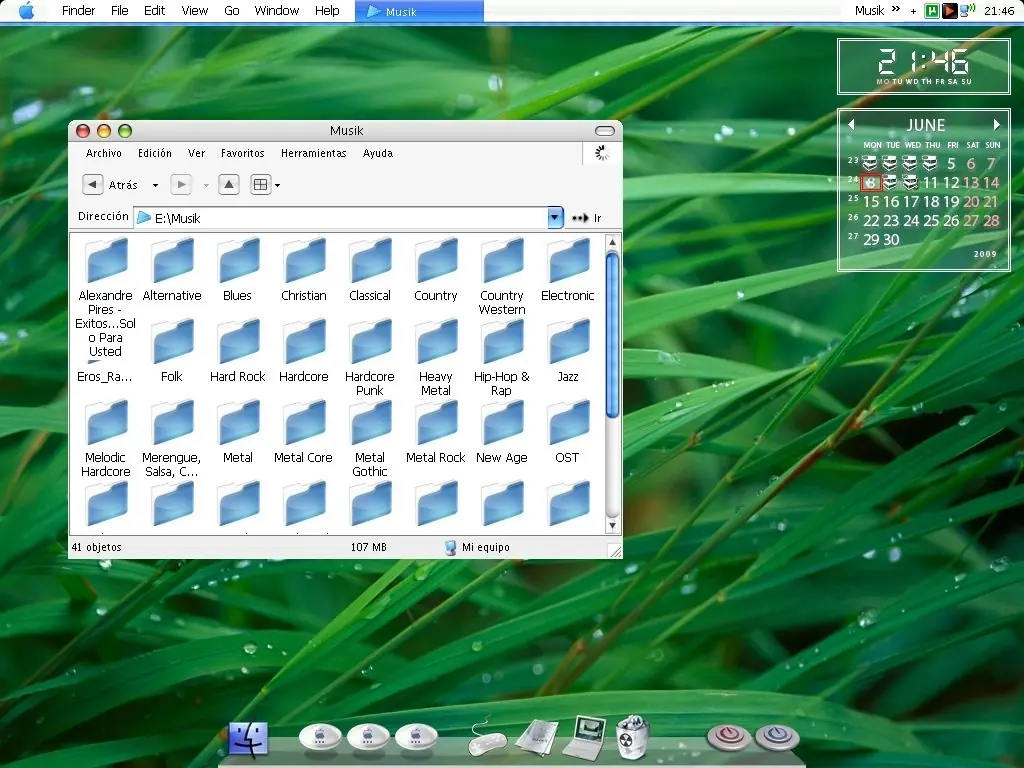Open the Metal Core folder
Image resolution: width=1024 pixels, height=768 pixels.
[304, 432]
